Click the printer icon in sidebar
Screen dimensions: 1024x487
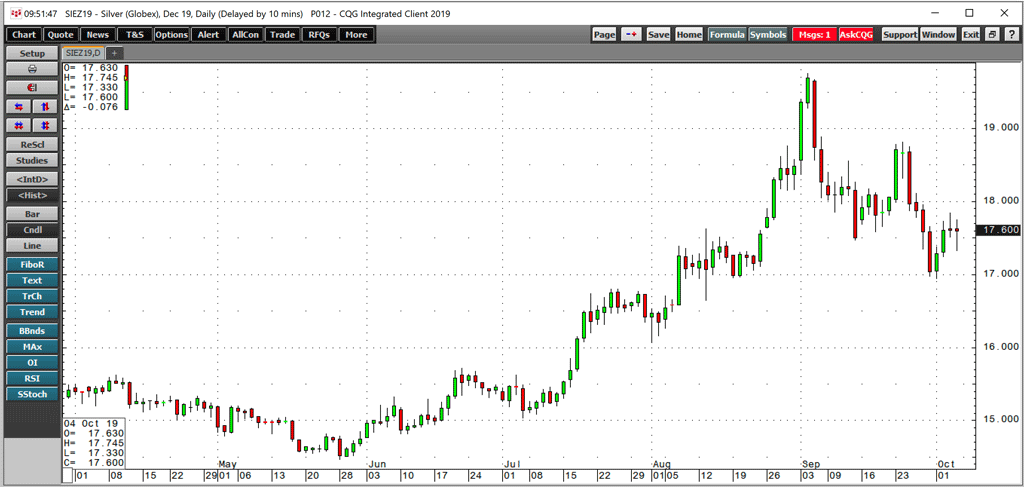coord(32,70)
